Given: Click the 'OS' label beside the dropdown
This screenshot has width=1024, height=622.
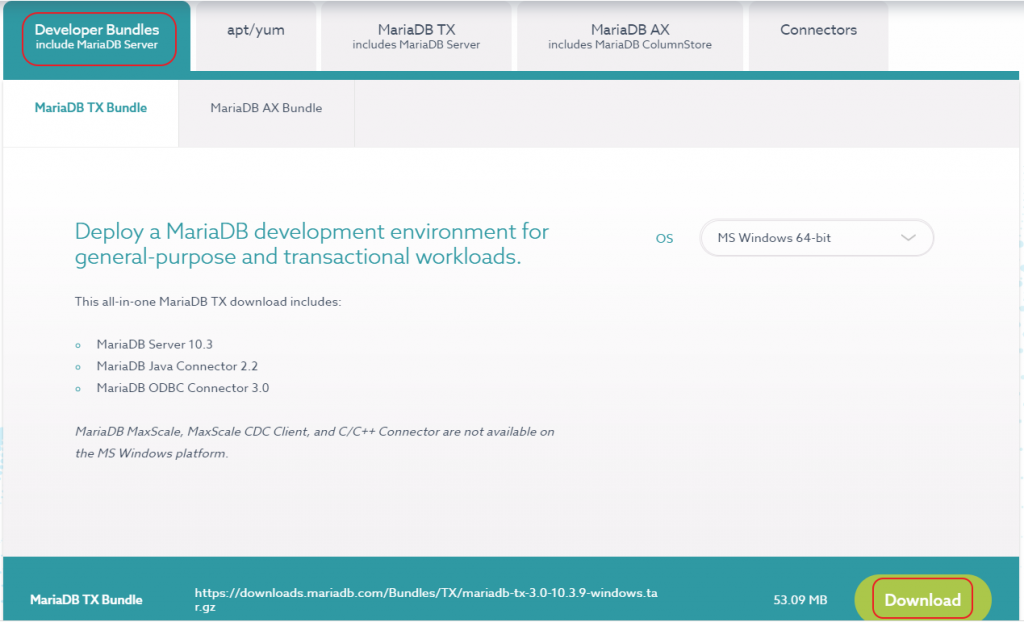Looking at the screenshot, I should point(664,238).
